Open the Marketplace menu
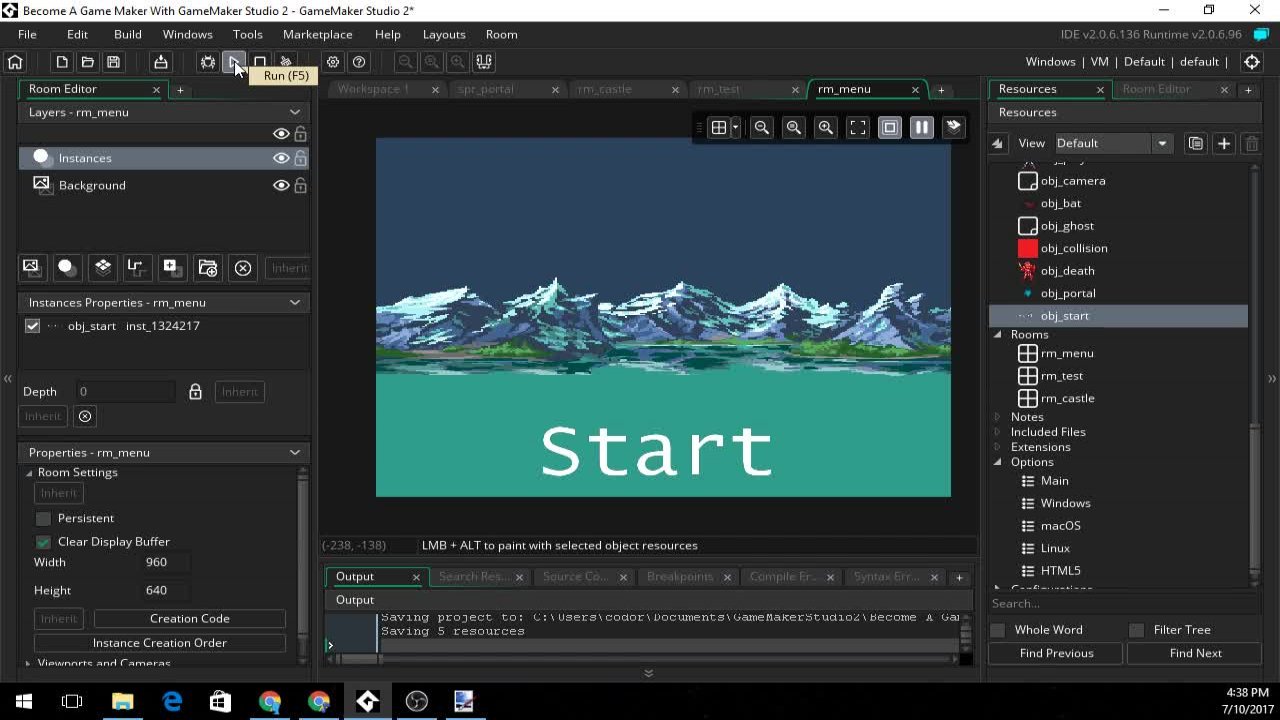This screenshot has width=1280, height=720. 317,34
